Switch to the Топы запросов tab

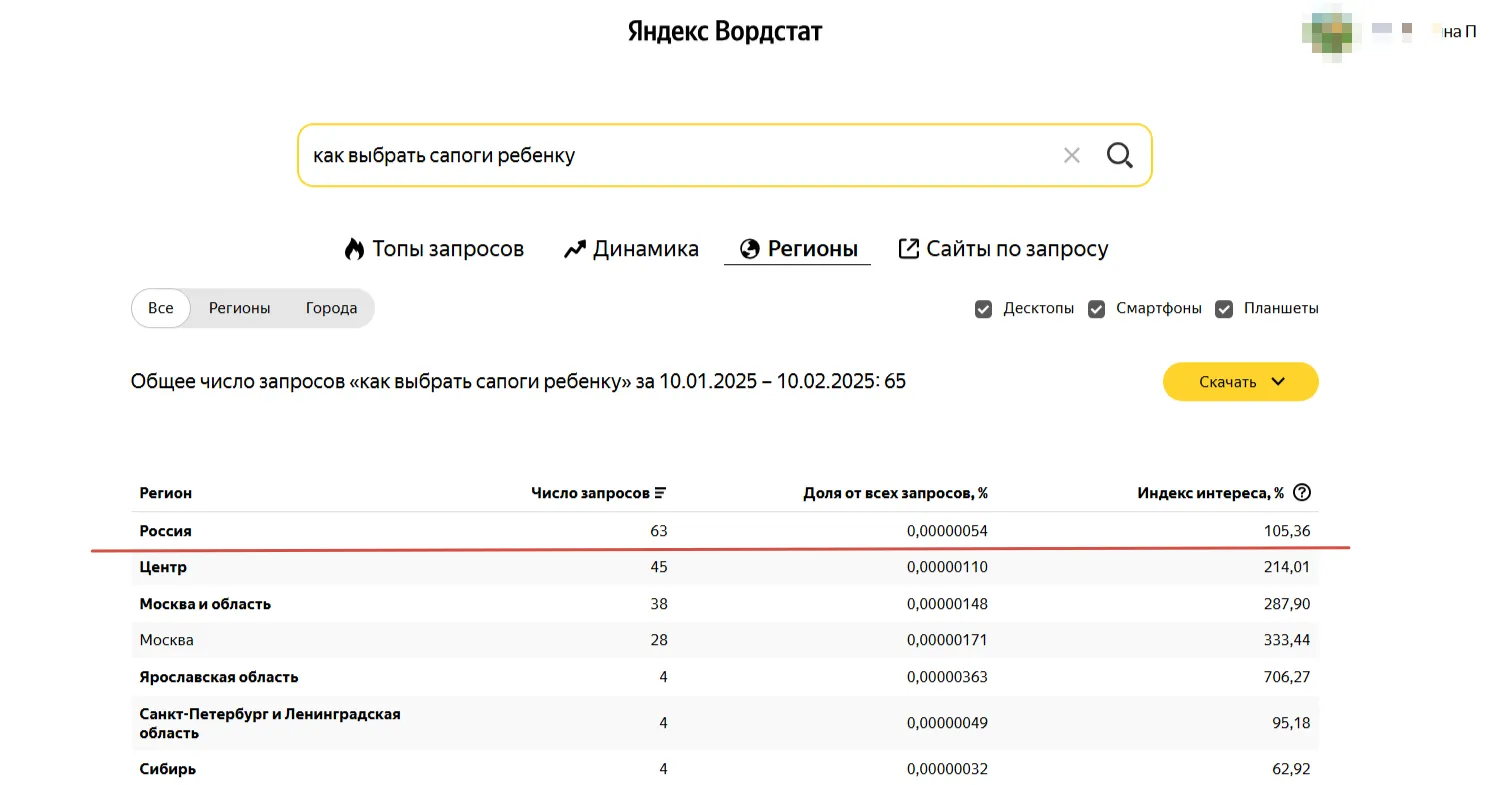pos(434,249)
